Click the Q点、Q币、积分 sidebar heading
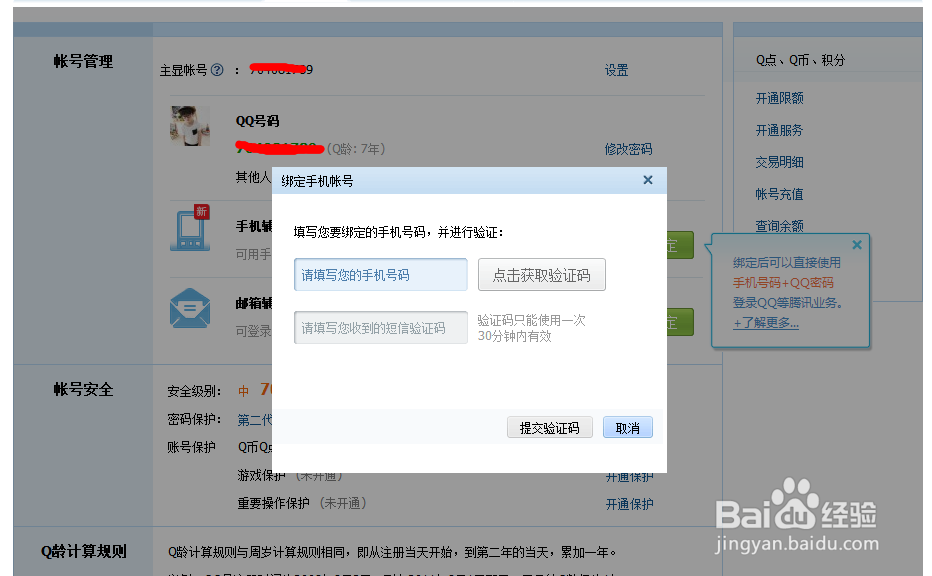 click(800, 60)
